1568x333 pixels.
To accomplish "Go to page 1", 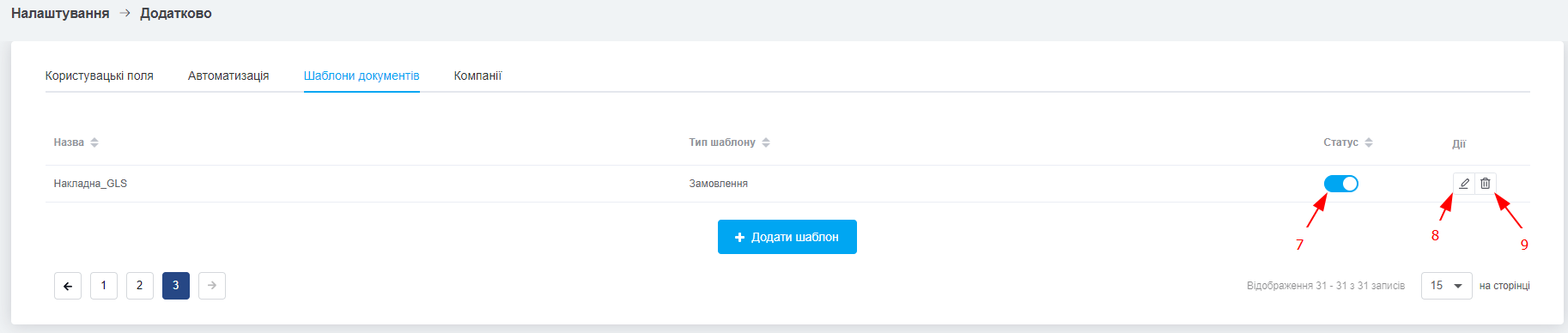I will pos(104,286).
